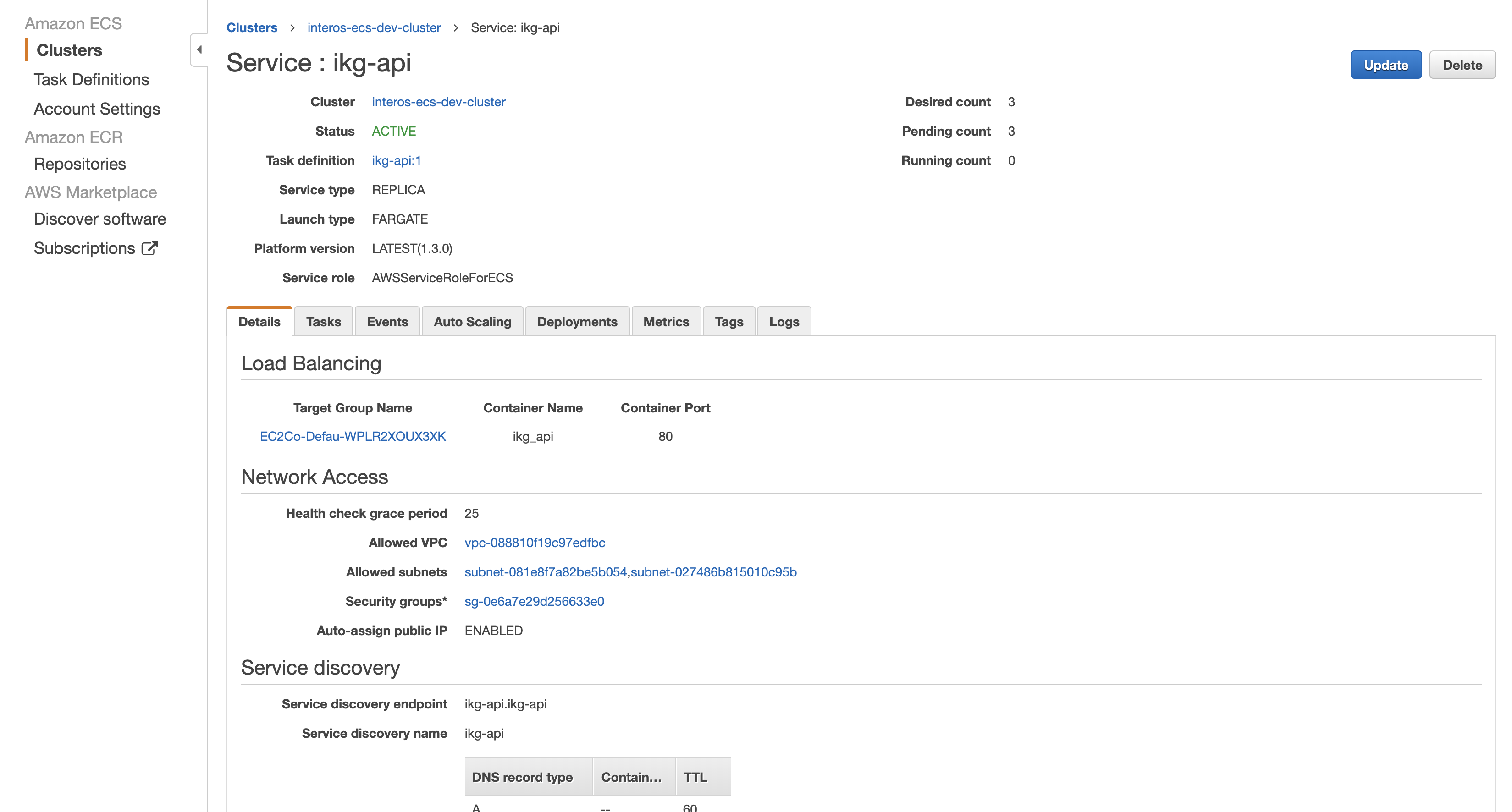1512x812 pixels.
Task: Open Task Definitions in sidebar
Action: (92, 80)
